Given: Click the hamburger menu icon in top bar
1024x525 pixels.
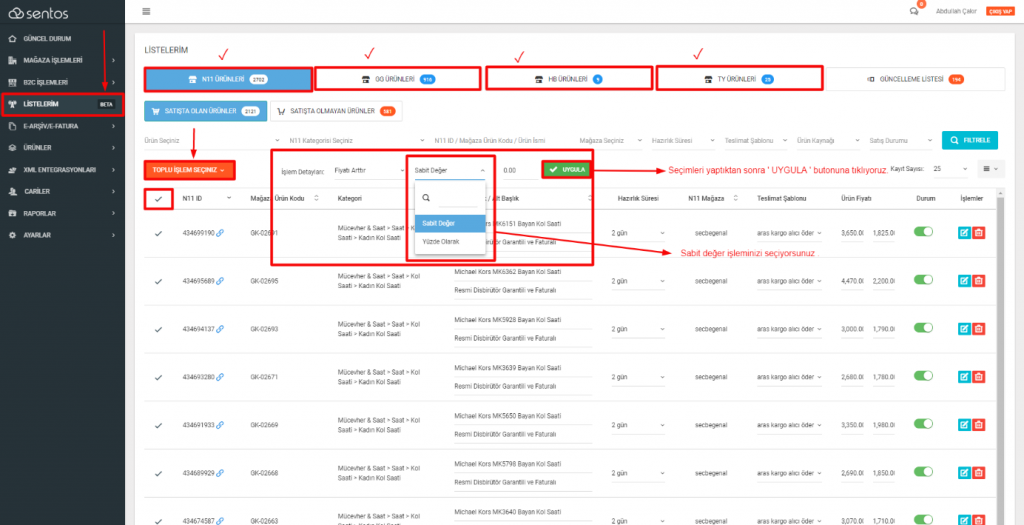Looking at the screenshot, I should 147,11.
